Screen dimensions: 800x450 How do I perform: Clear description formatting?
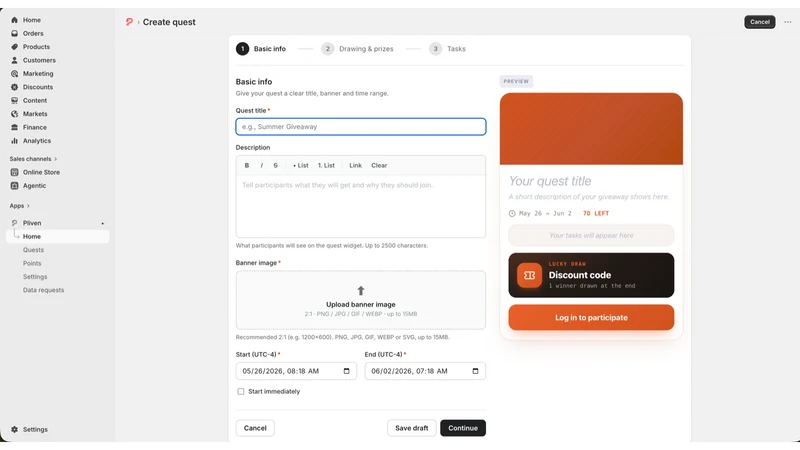tap(379, 165)
